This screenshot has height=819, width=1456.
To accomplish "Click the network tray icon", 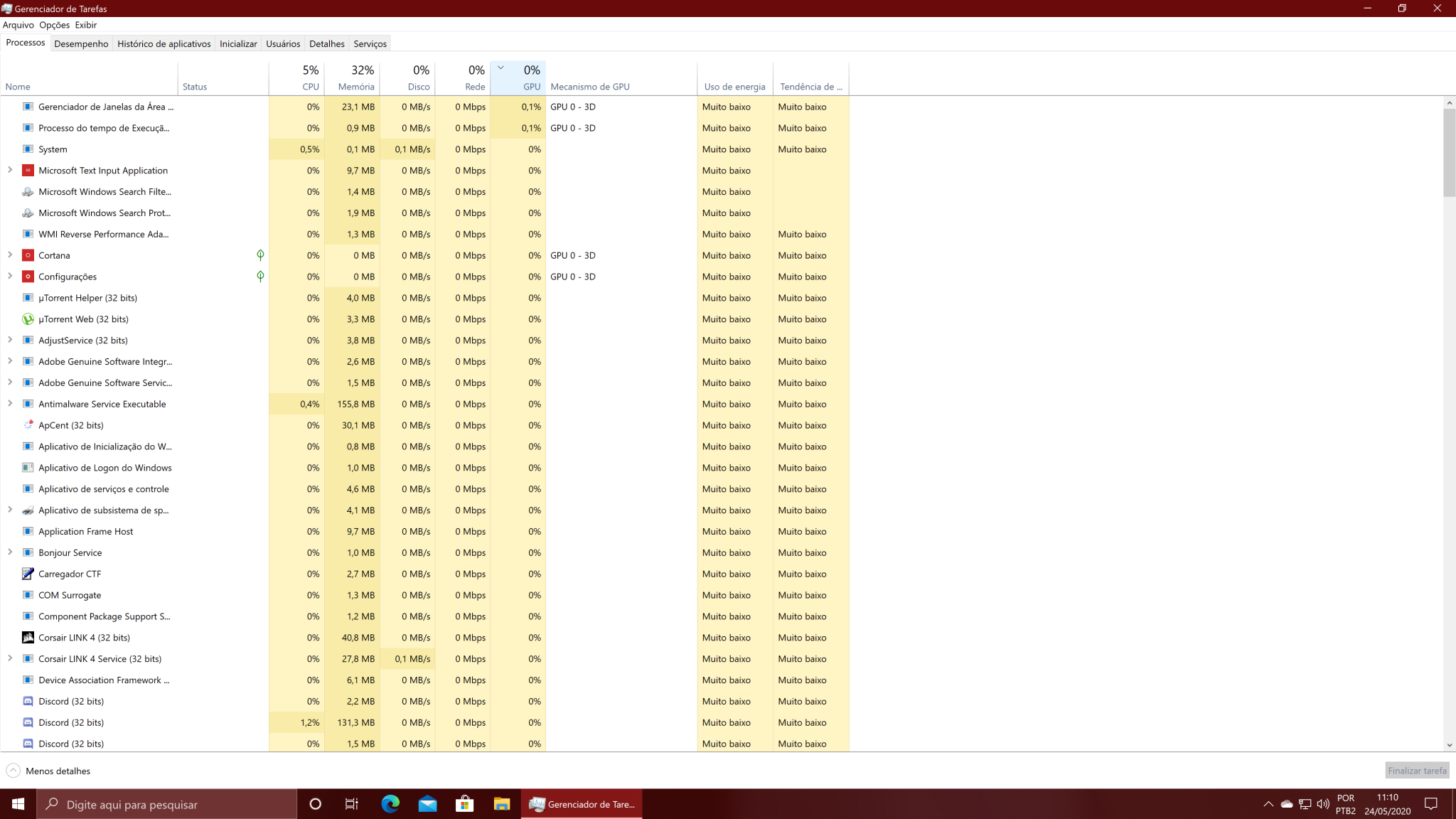I will coord(1305,804).
